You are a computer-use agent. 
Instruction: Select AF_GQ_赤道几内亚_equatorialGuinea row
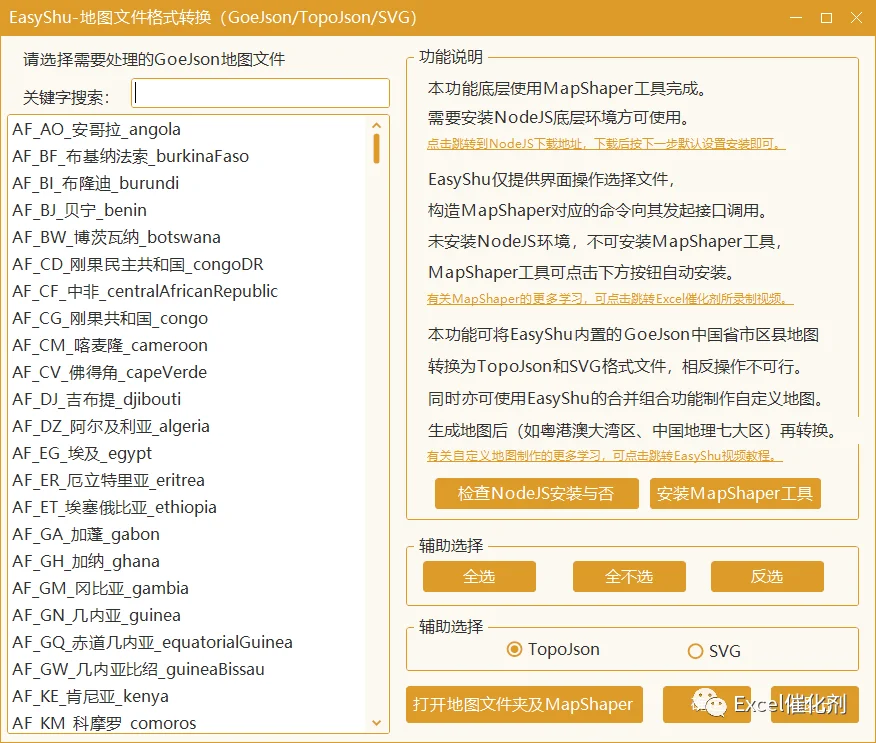tap(189, 642)
